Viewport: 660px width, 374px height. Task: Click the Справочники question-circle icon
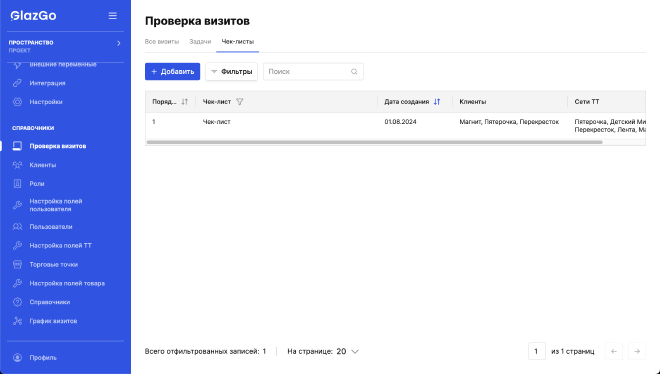click(x=17, y=302)
